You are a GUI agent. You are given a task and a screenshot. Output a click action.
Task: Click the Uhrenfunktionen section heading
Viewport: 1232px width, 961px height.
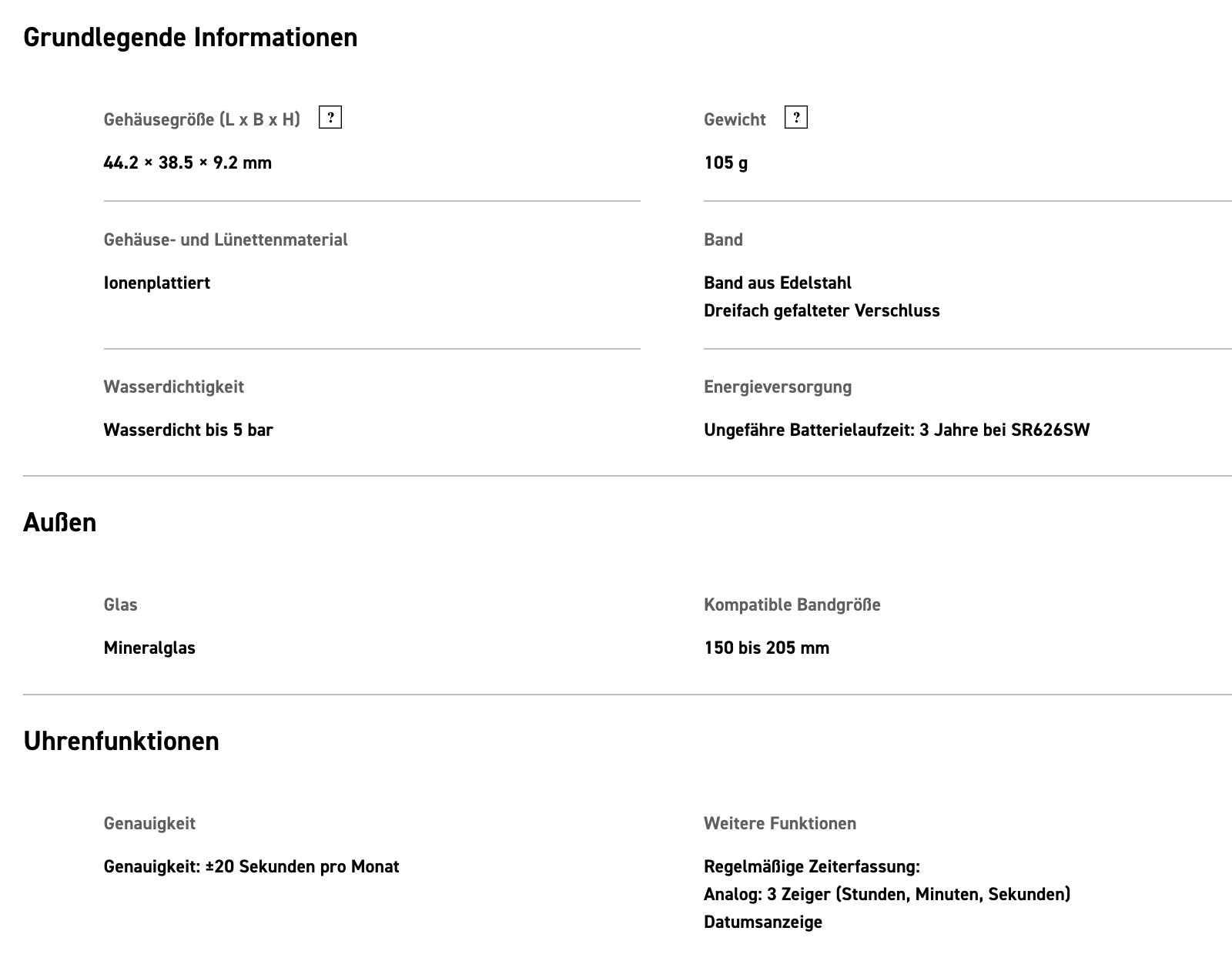point(121,742)
